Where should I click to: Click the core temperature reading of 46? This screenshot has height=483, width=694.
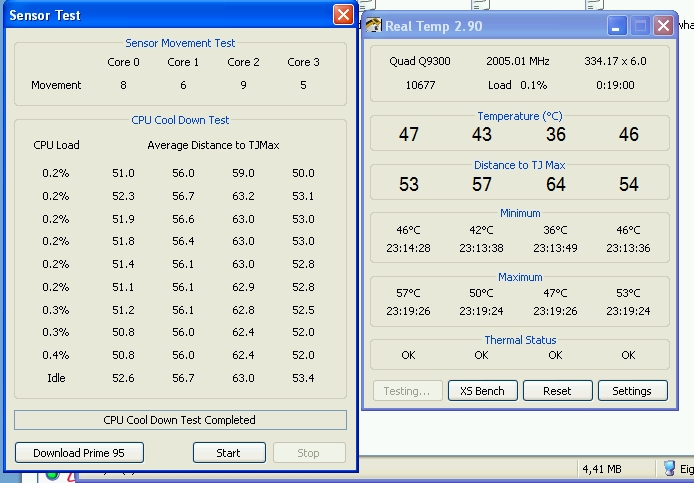pos(628,134)
